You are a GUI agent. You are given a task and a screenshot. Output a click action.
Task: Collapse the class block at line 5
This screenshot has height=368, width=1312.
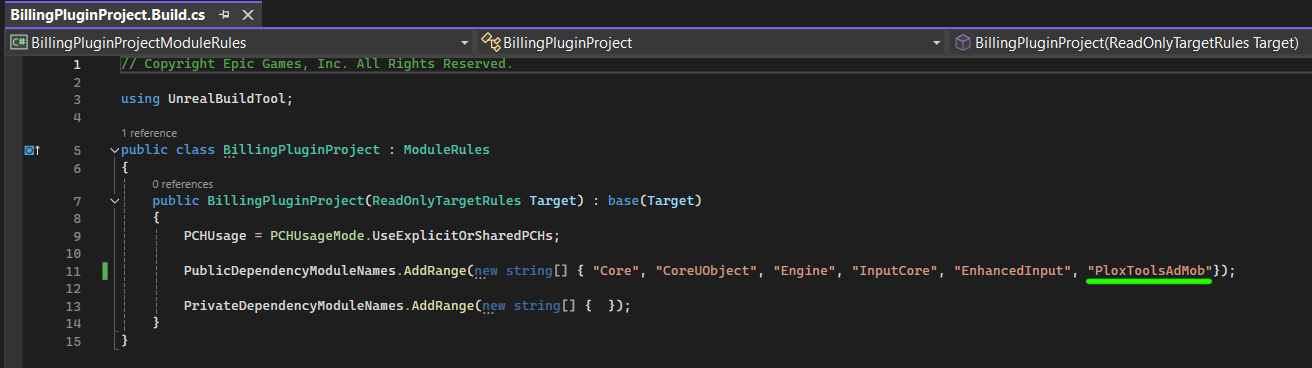click(x=115, y=150)
